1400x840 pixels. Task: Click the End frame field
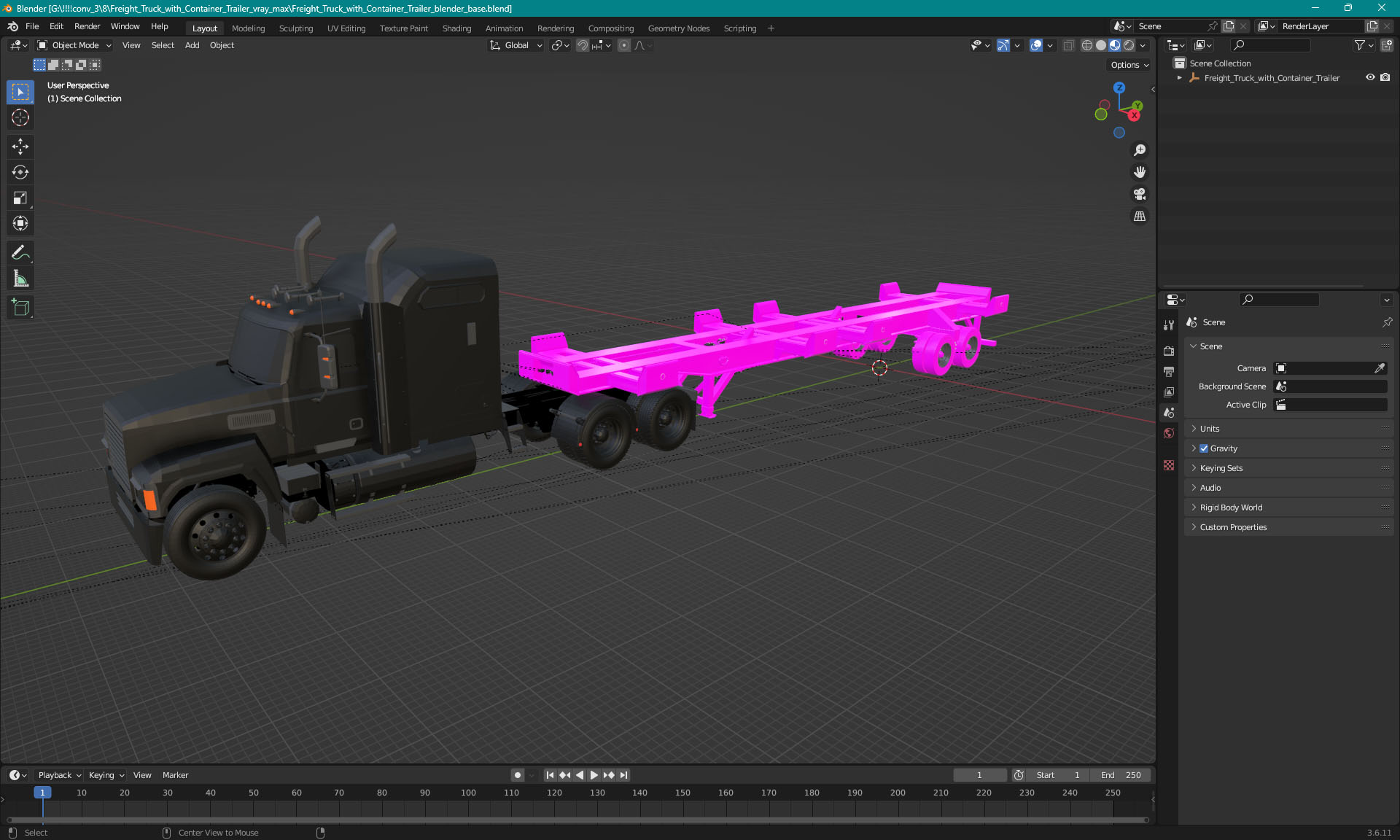click(x=1121, y=775)
